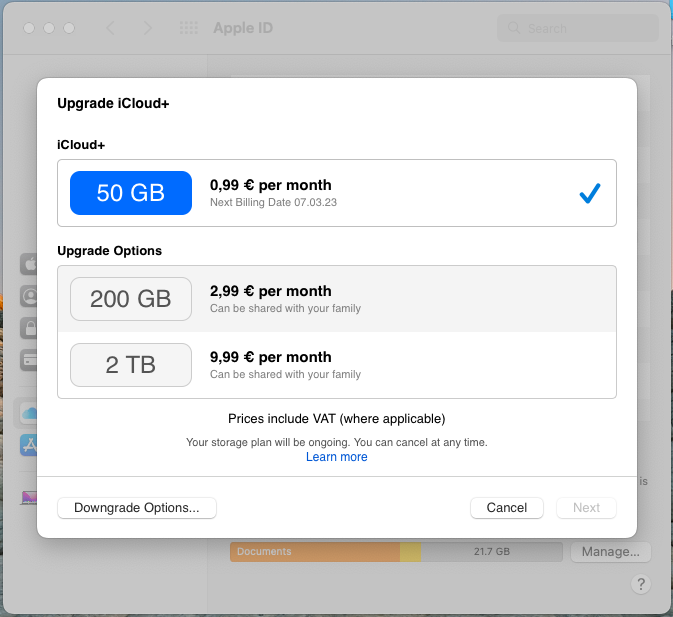Close the Apple ID window
673x617 pixels.
tap(29, 28)
